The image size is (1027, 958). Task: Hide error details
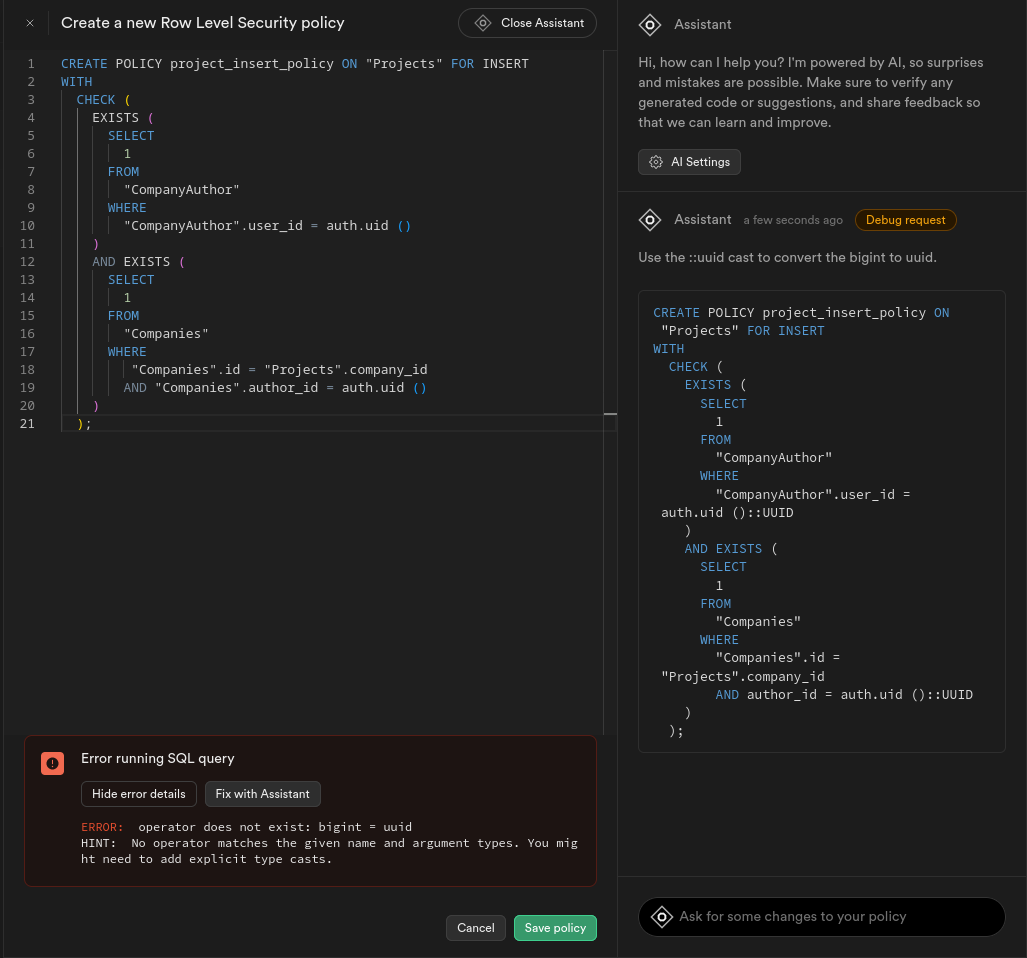[x=139, y=794]
